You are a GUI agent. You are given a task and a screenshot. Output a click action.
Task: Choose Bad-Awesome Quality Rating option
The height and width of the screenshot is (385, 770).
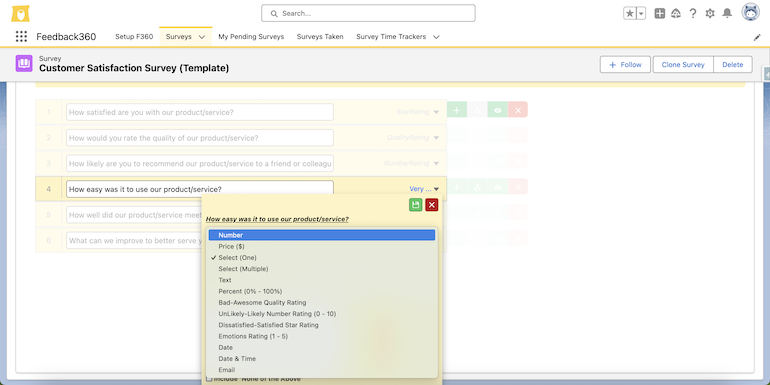point(322,302)
